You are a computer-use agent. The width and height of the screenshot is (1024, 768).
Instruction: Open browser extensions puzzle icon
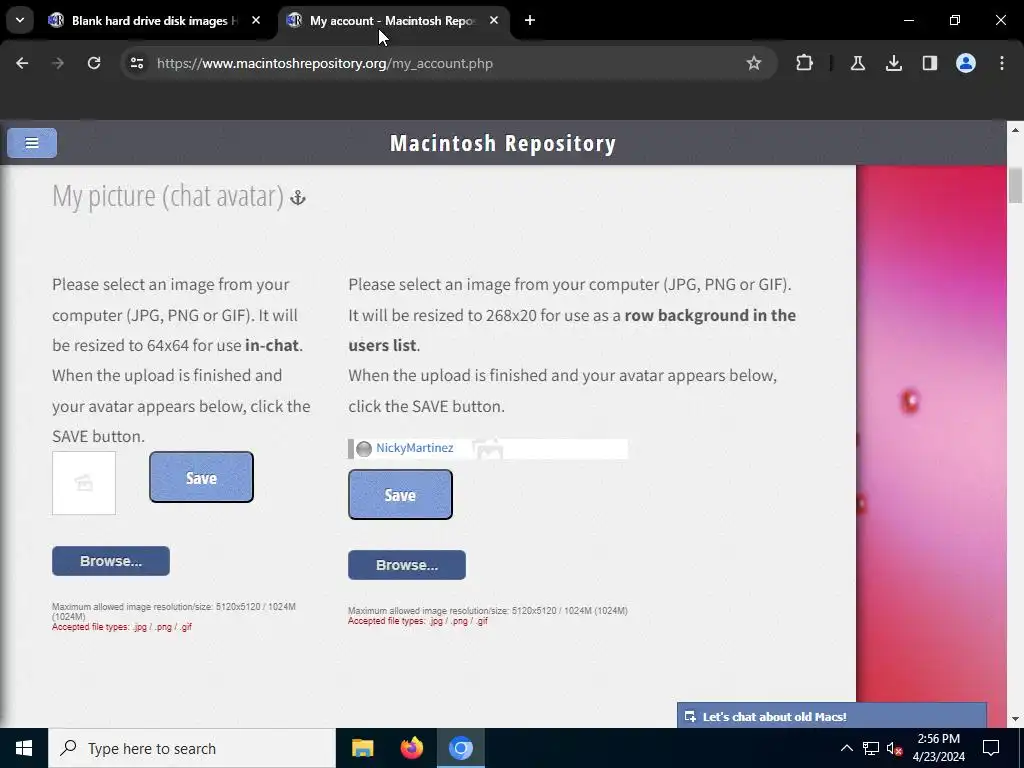coord(805,63)
